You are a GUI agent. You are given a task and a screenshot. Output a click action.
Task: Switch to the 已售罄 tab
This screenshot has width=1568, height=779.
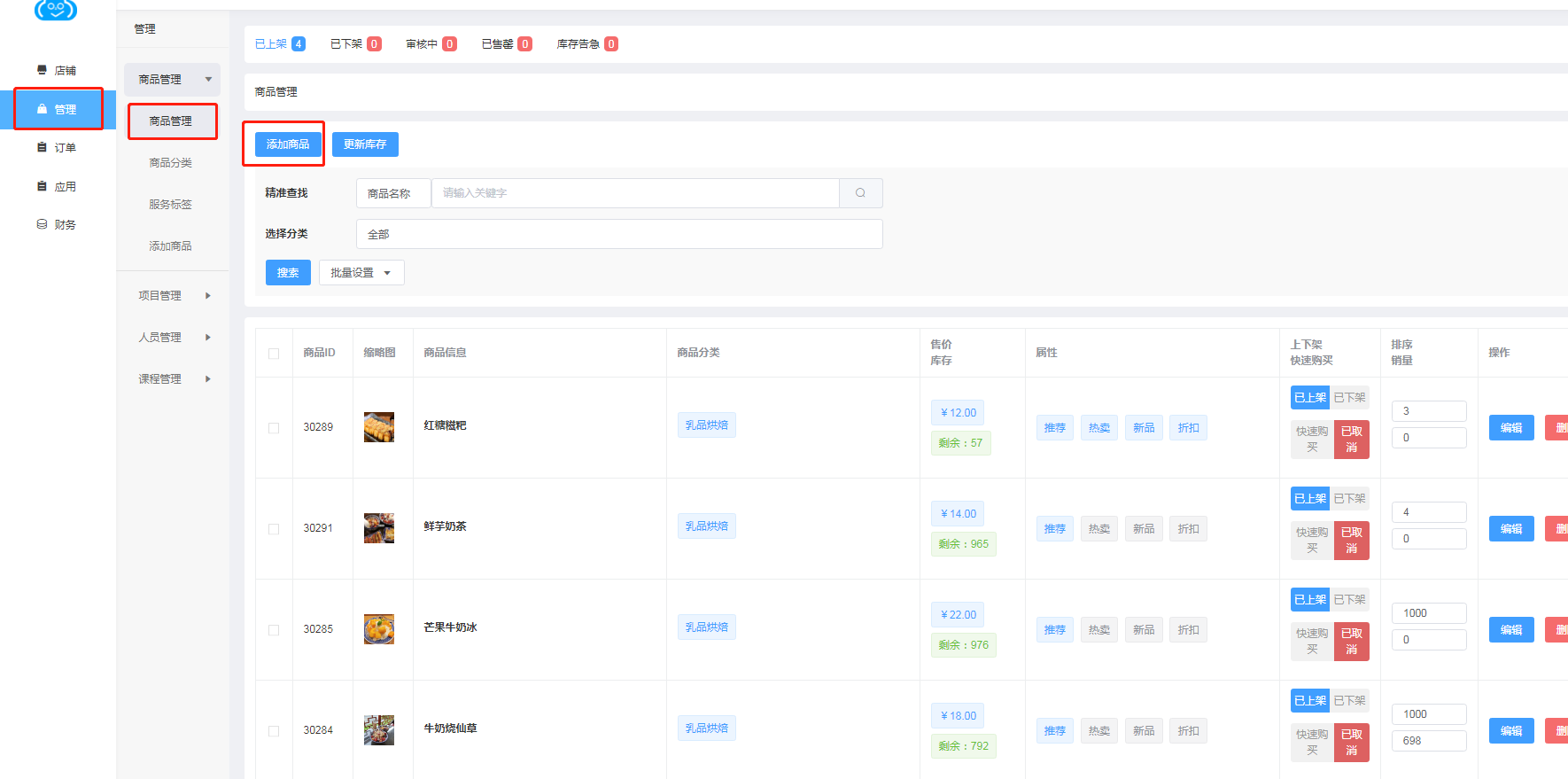[x=507, y=44]
